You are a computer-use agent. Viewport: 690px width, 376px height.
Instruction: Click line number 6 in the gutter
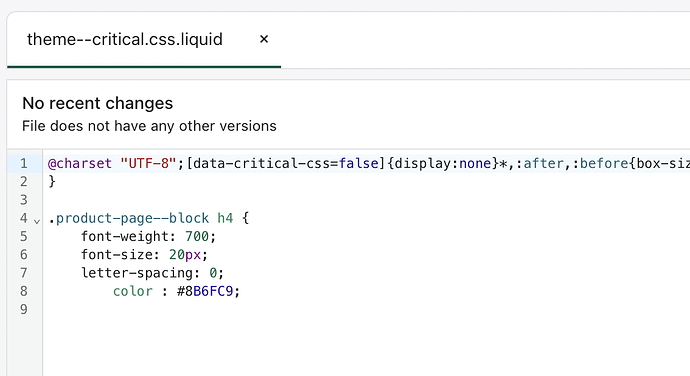[24, 254]
